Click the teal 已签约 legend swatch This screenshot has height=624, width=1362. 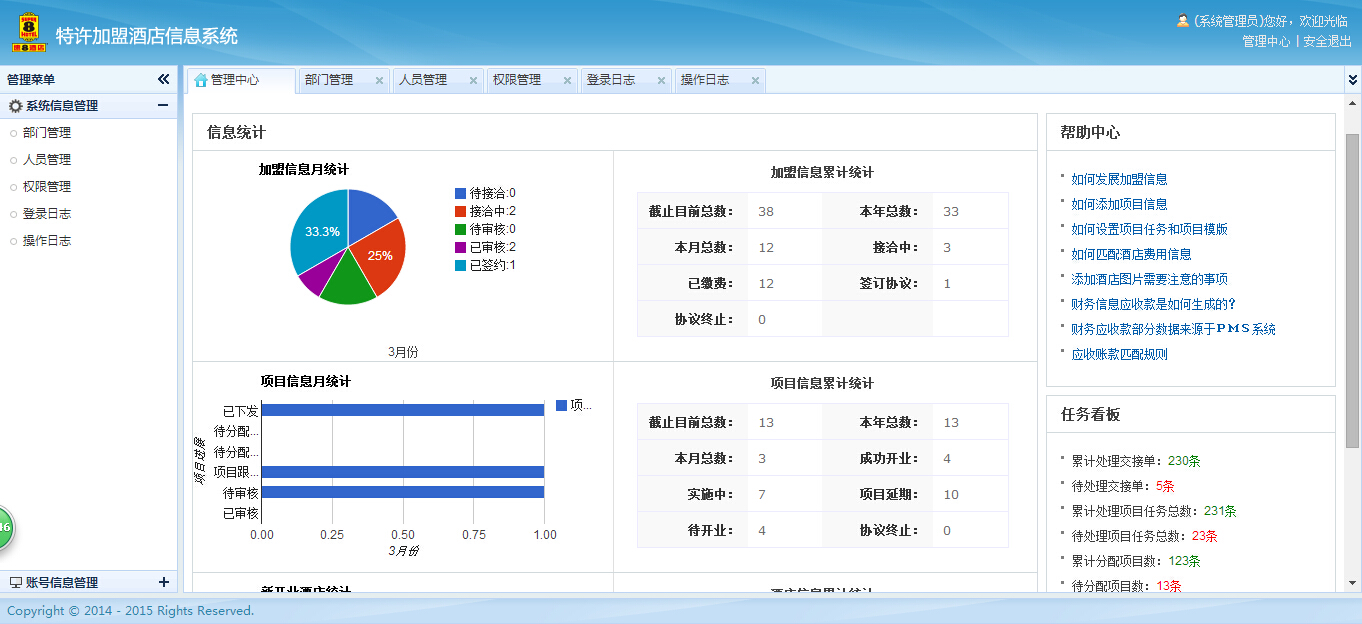[x=460, y=265]
